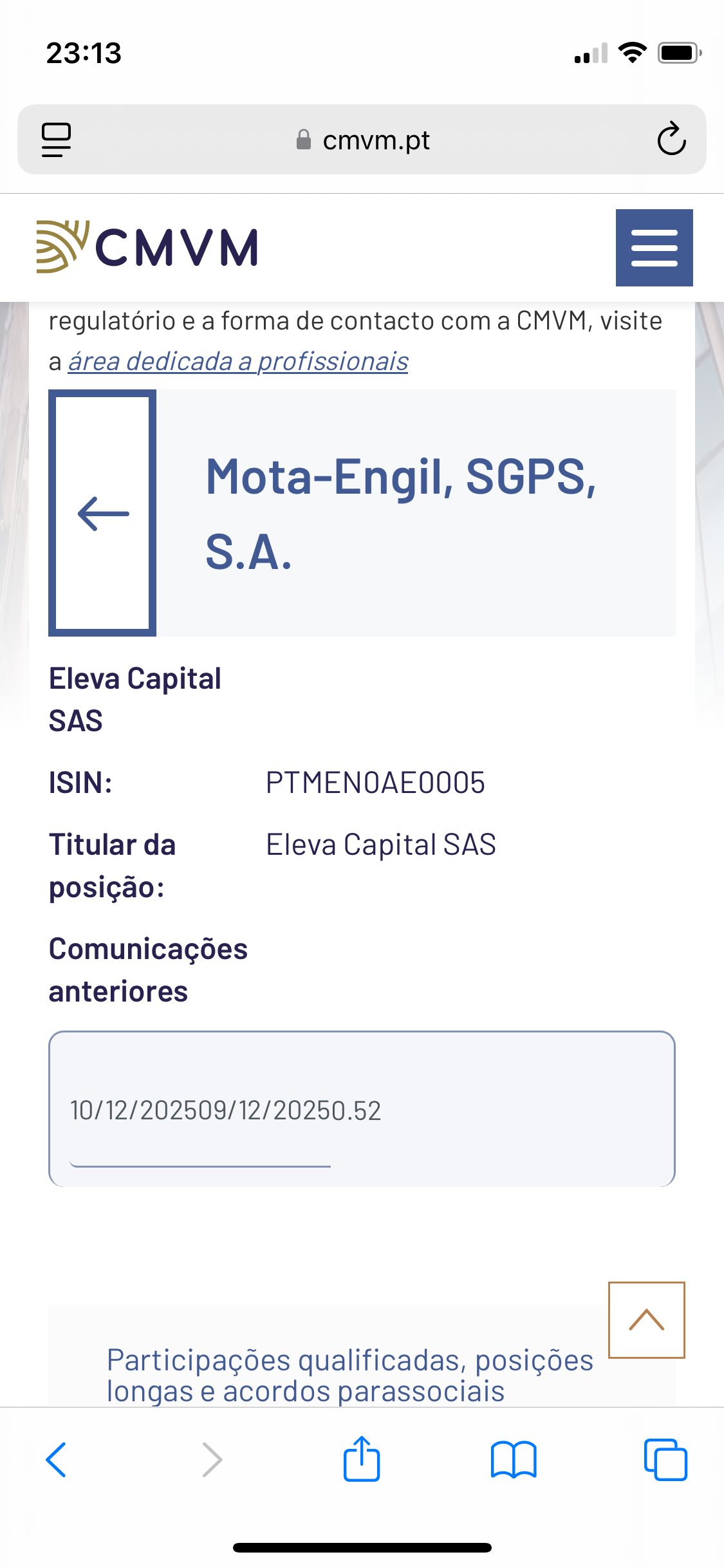Reload the cmvm.pt page

coord(671,139)
